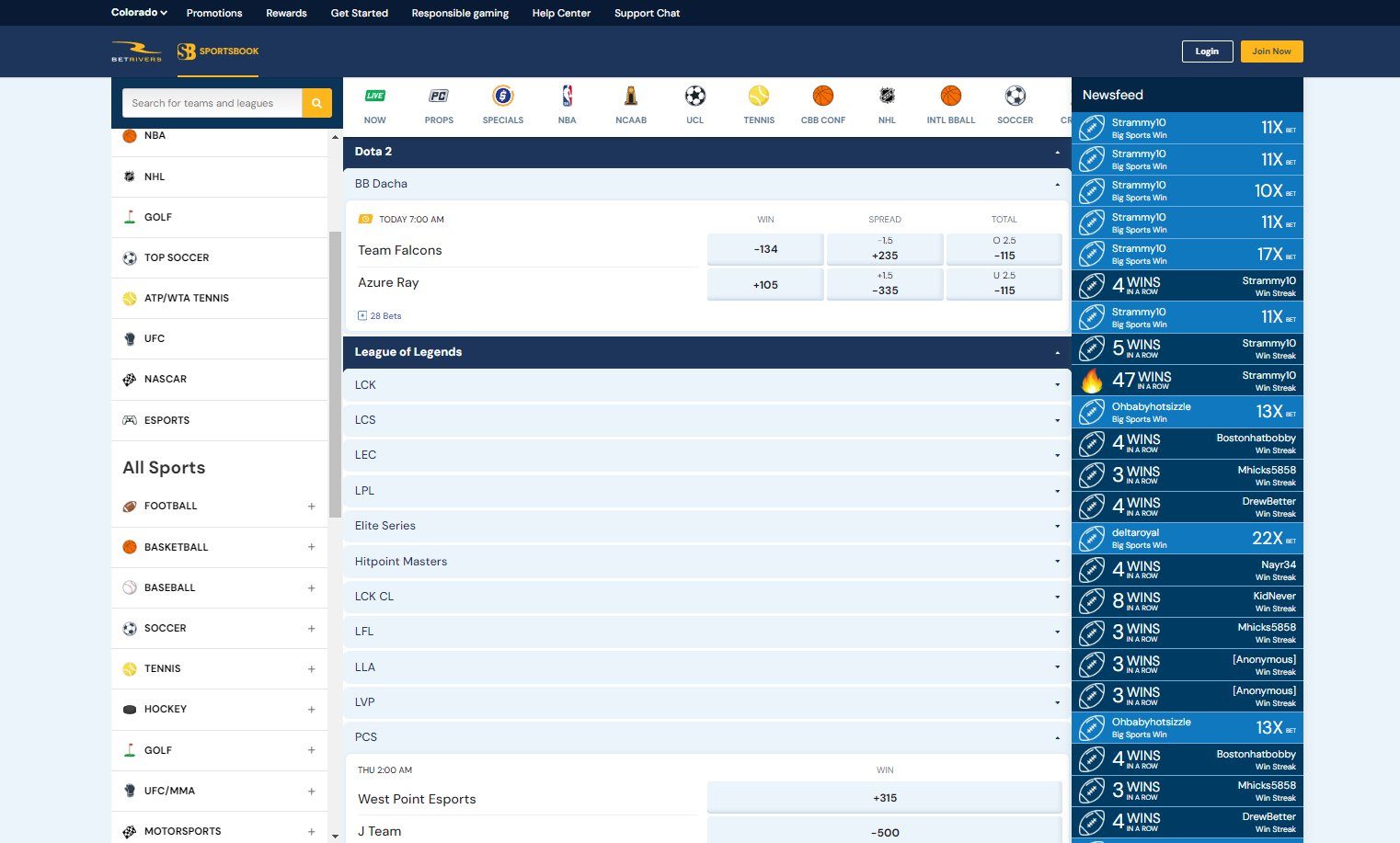This screenshot has width=1400, height=843.
Task: Open Support Chat menu item
Action: tap(648, 13)
